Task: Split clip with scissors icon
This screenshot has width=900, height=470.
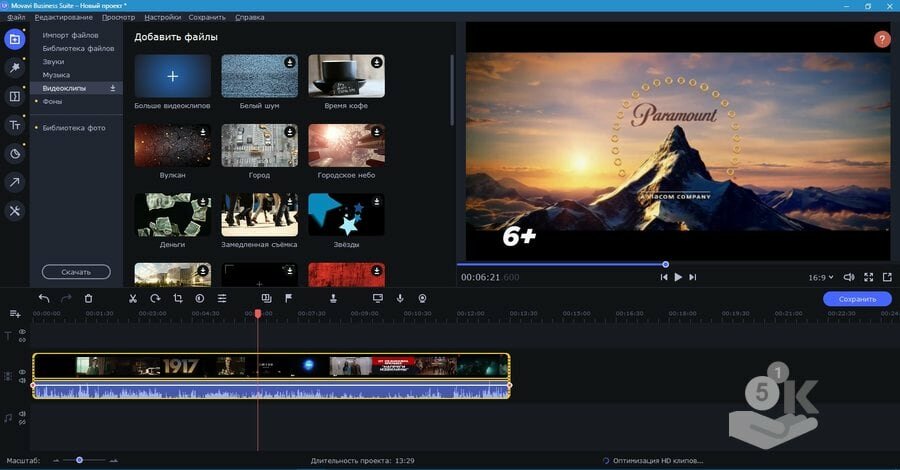Action: tap(133, 298)
